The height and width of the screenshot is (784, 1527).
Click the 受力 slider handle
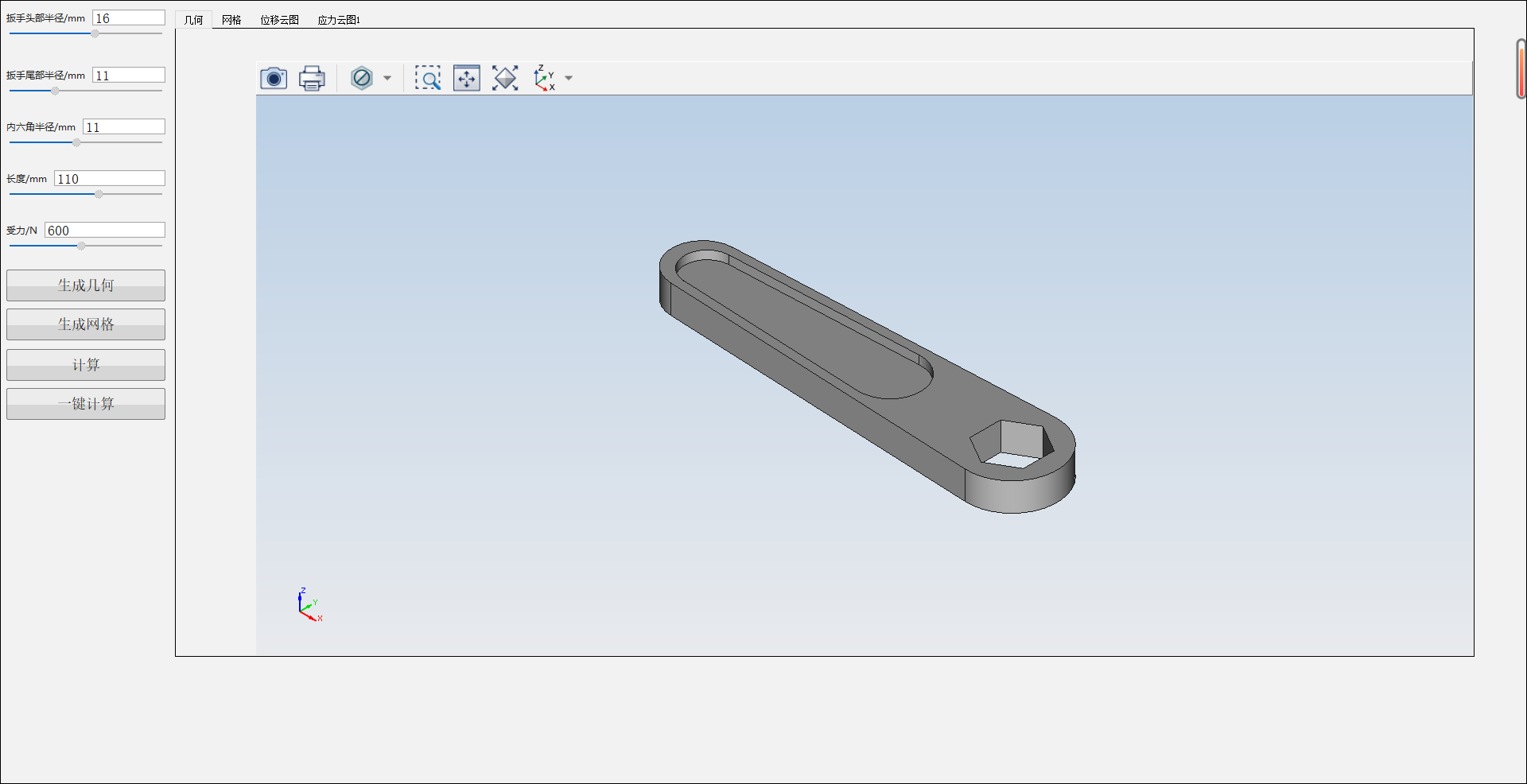pyautogui.click(x=81, y=246)
